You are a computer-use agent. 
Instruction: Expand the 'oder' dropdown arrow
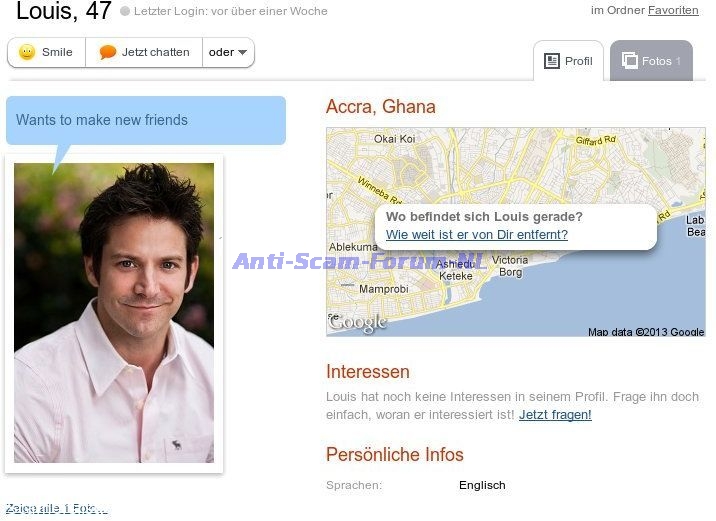point(242,53)
